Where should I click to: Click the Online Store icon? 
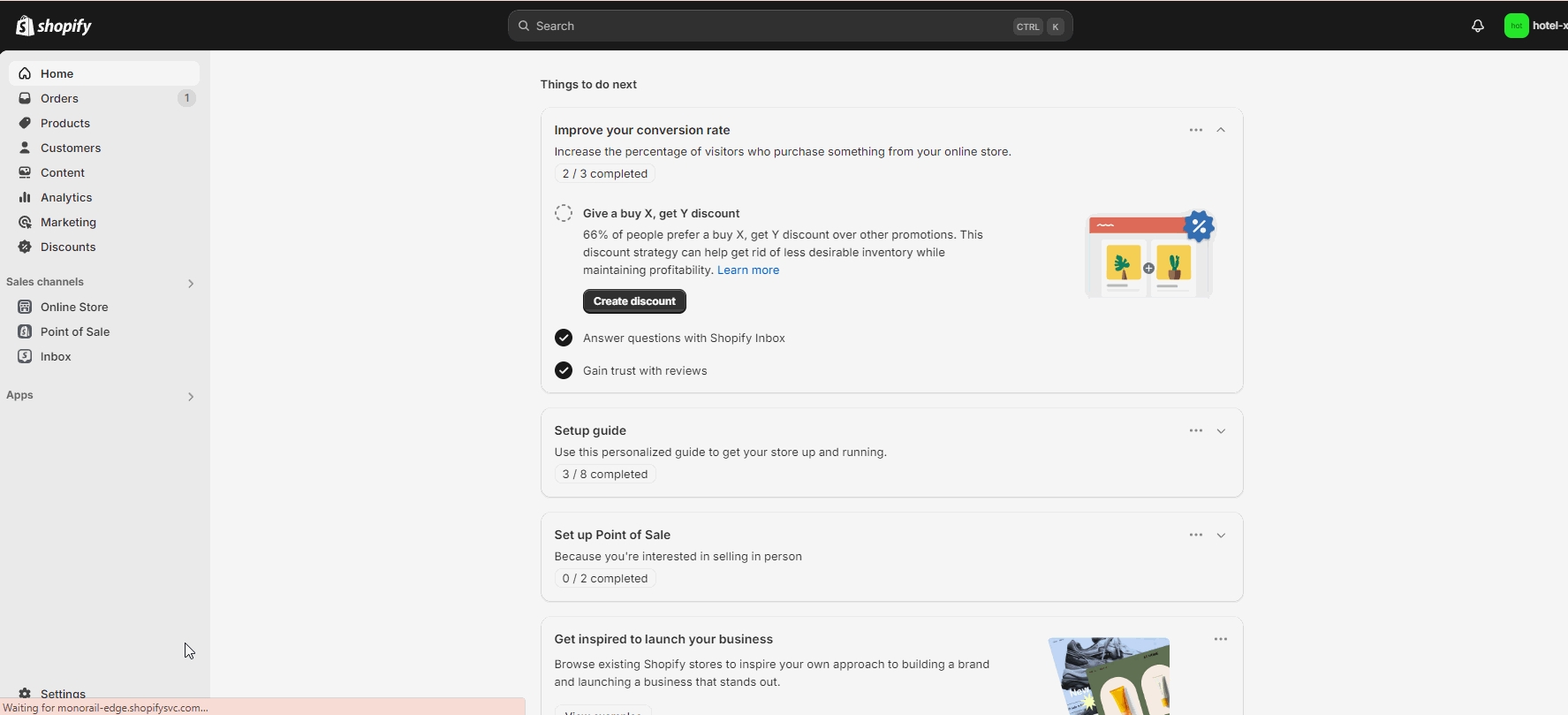[x=25, y=307]
